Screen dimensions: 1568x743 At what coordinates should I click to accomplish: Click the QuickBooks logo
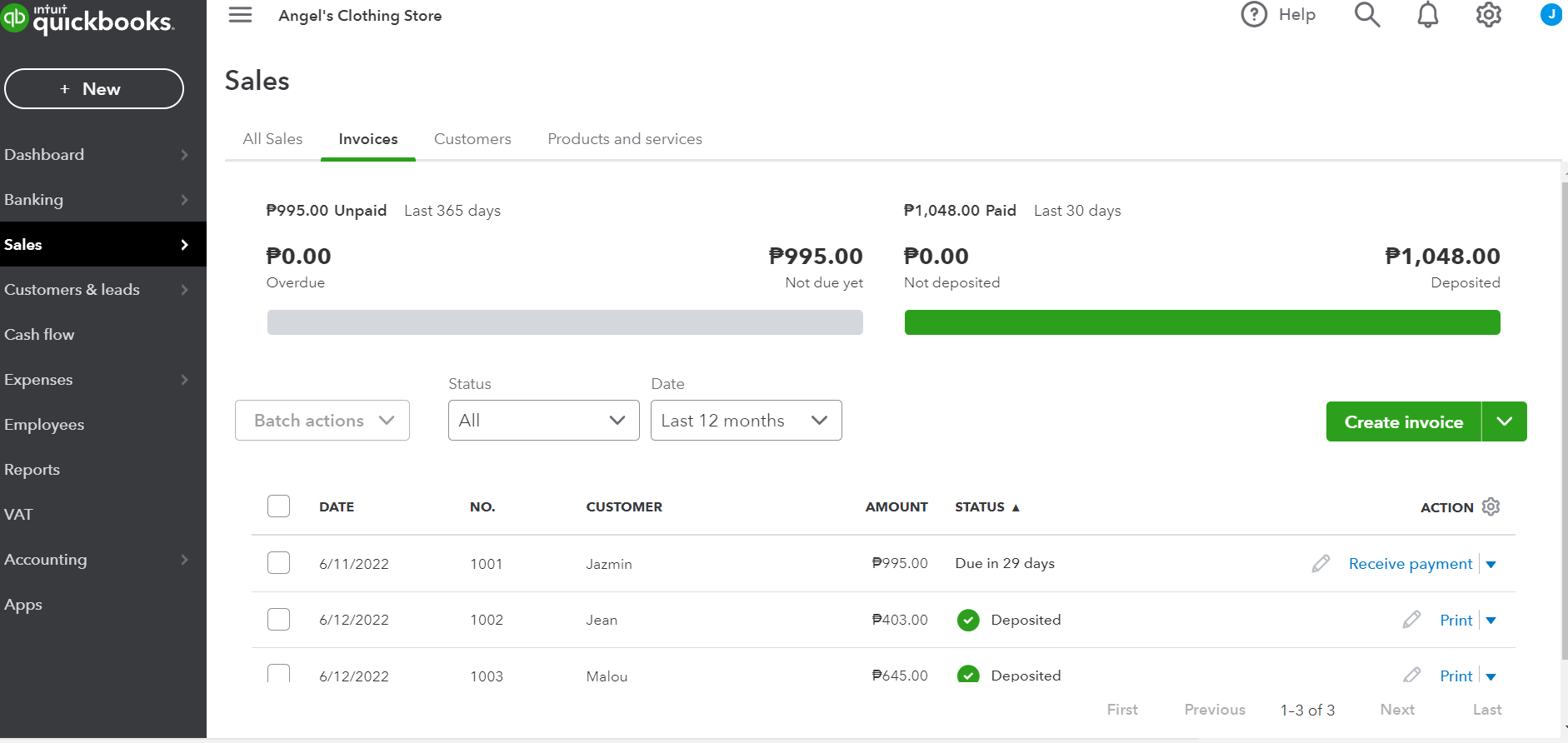click(x=88, y=18)
